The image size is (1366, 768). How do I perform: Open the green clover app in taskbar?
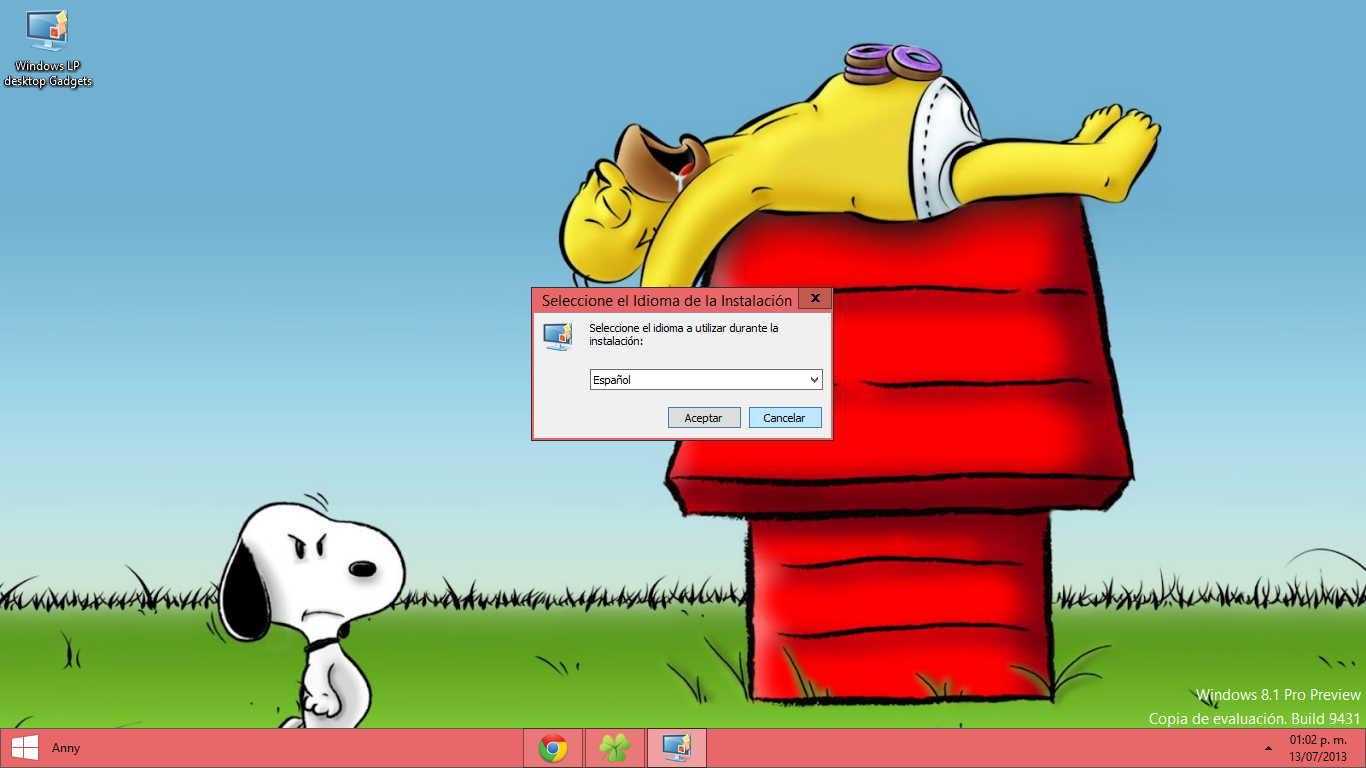point(615,748)
